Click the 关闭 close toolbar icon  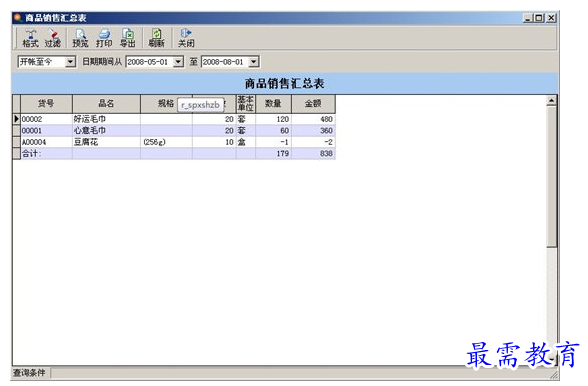(x=186, y=38)
